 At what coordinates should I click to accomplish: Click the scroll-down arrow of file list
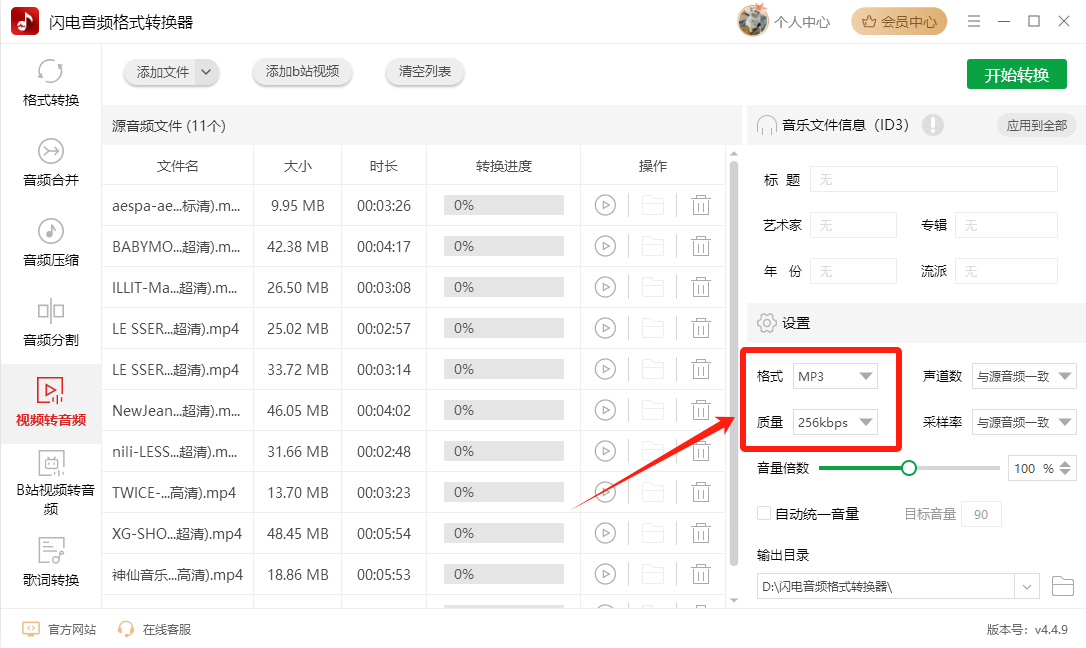coord(734,600)
